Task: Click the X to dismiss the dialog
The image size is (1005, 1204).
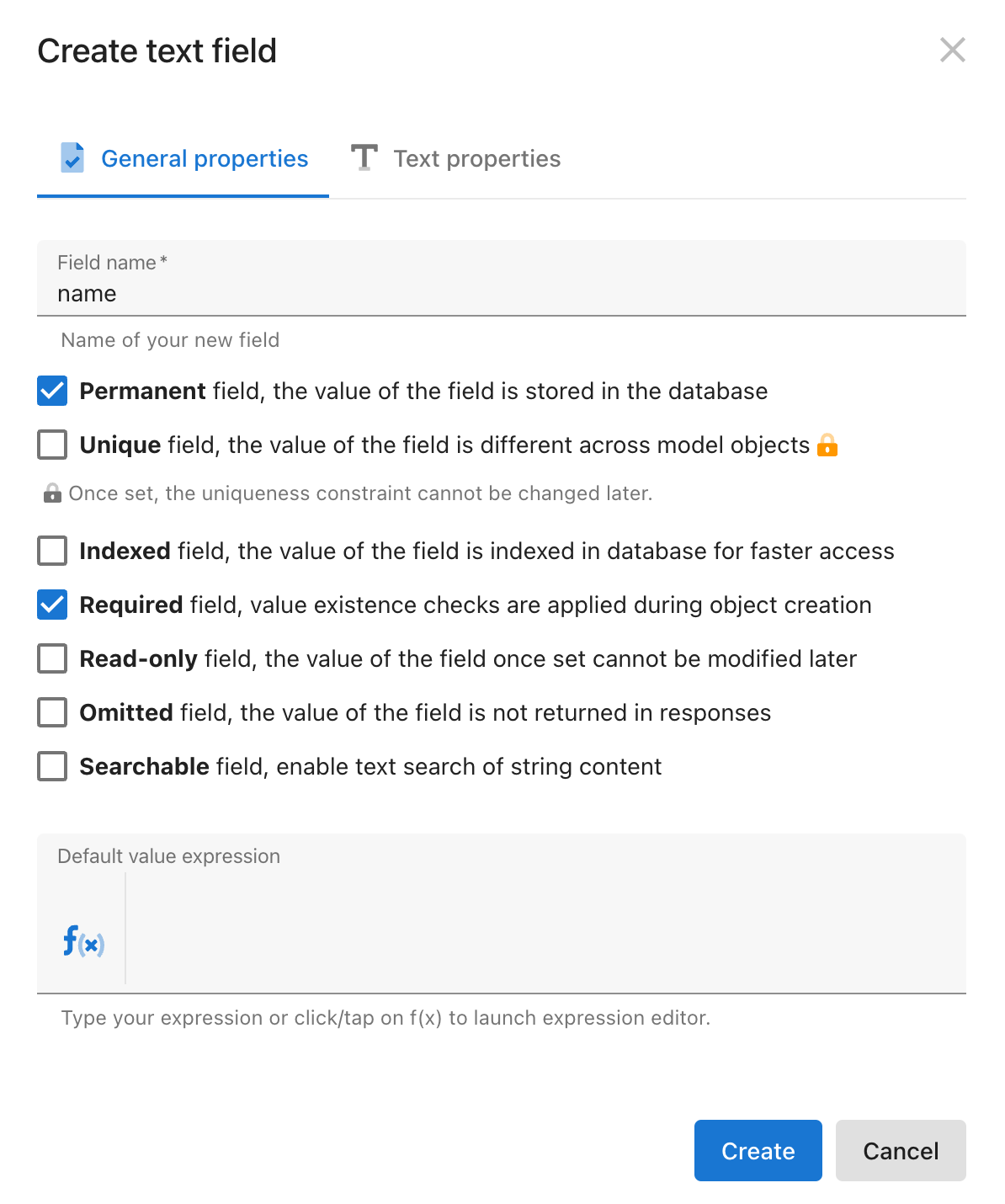Action: (x=952, y=51)
